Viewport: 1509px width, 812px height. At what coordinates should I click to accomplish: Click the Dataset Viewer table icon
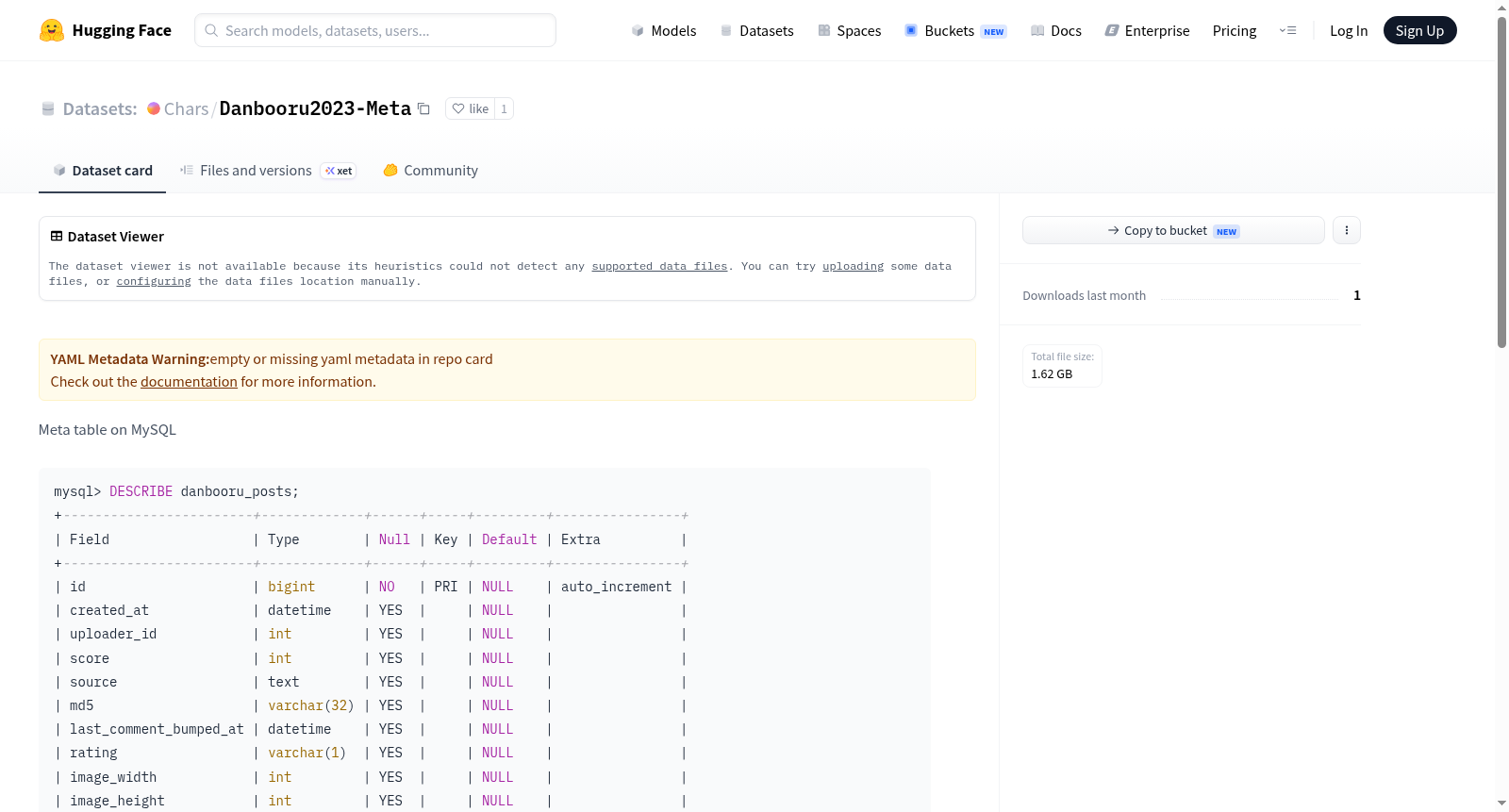(x=57, y=236)
